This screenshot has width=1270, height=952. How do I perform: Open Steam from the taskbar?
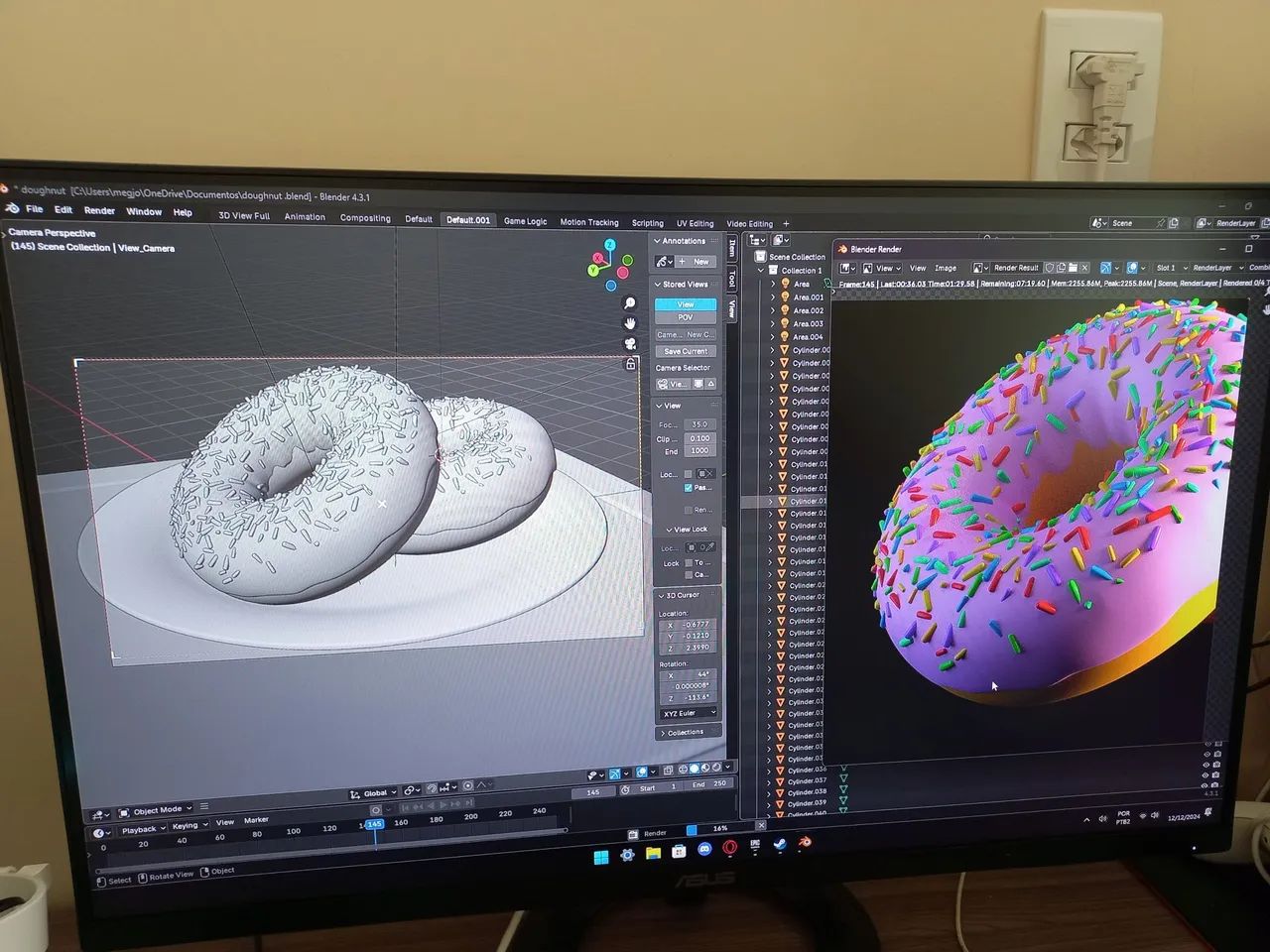780,844
